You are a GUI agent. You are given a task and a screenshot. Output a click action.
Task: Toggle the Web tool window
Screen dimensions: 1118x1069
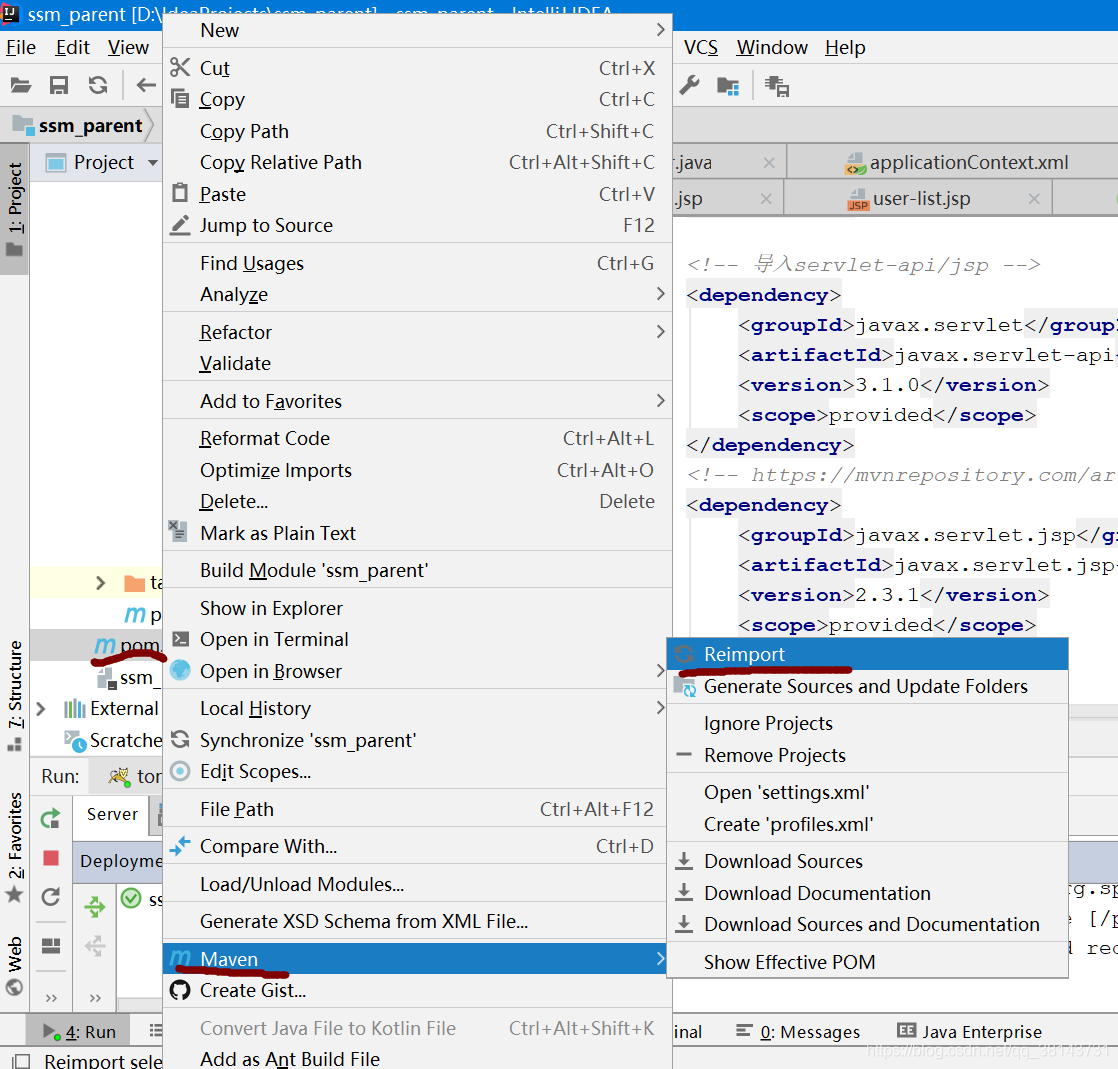pyautogui.click(x=15, y=965)
